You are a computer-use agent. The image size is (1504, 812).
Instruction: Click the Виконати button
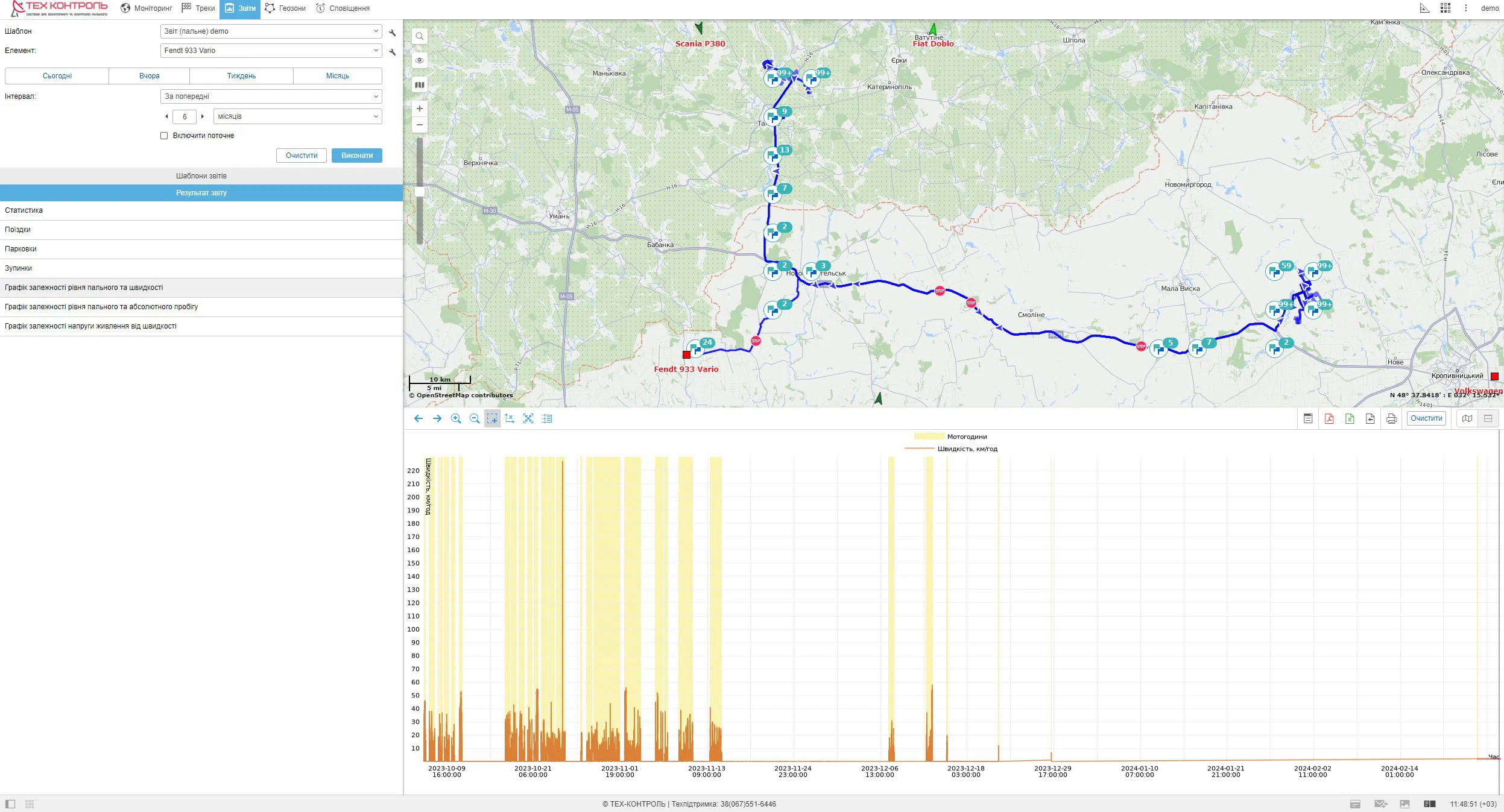click(357, 156)
